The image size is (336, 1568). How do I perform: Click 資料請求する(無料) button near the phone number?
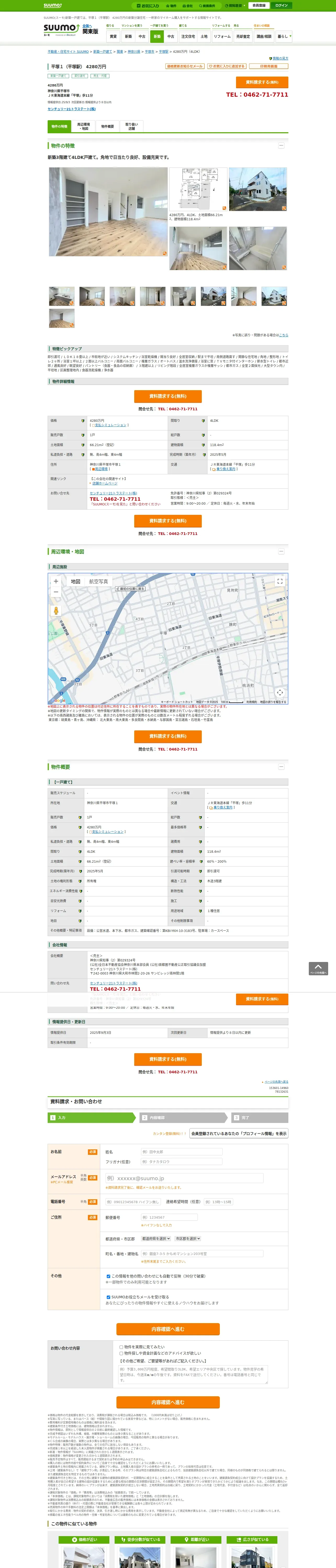262,82
